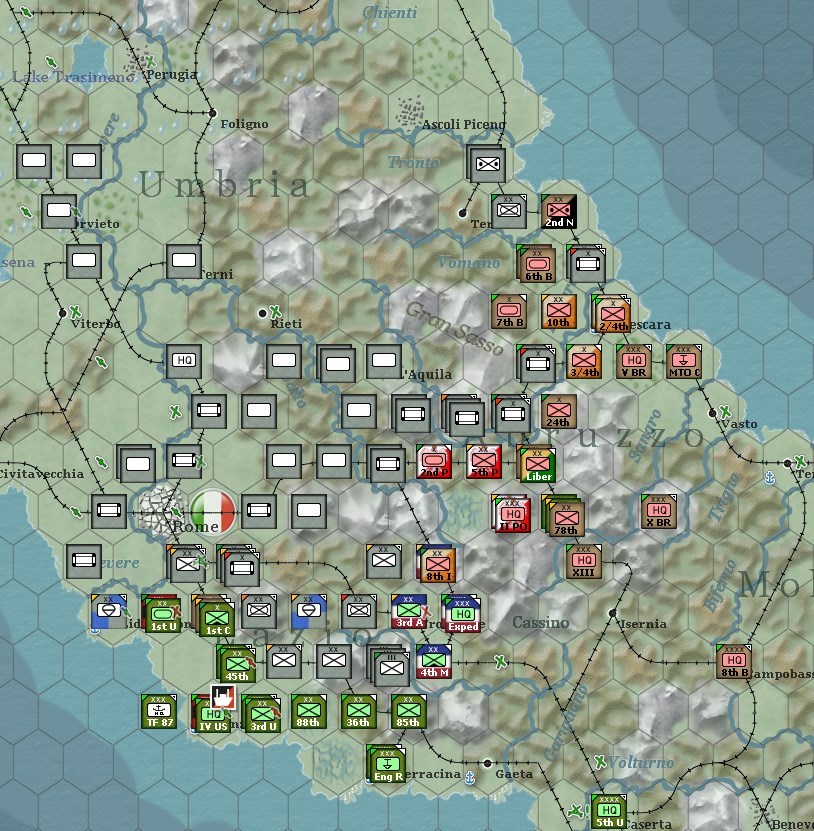This screenshot has width=814, height=831.
Task: Select the gray German HQ counter
Action: [x=184, y=361]
